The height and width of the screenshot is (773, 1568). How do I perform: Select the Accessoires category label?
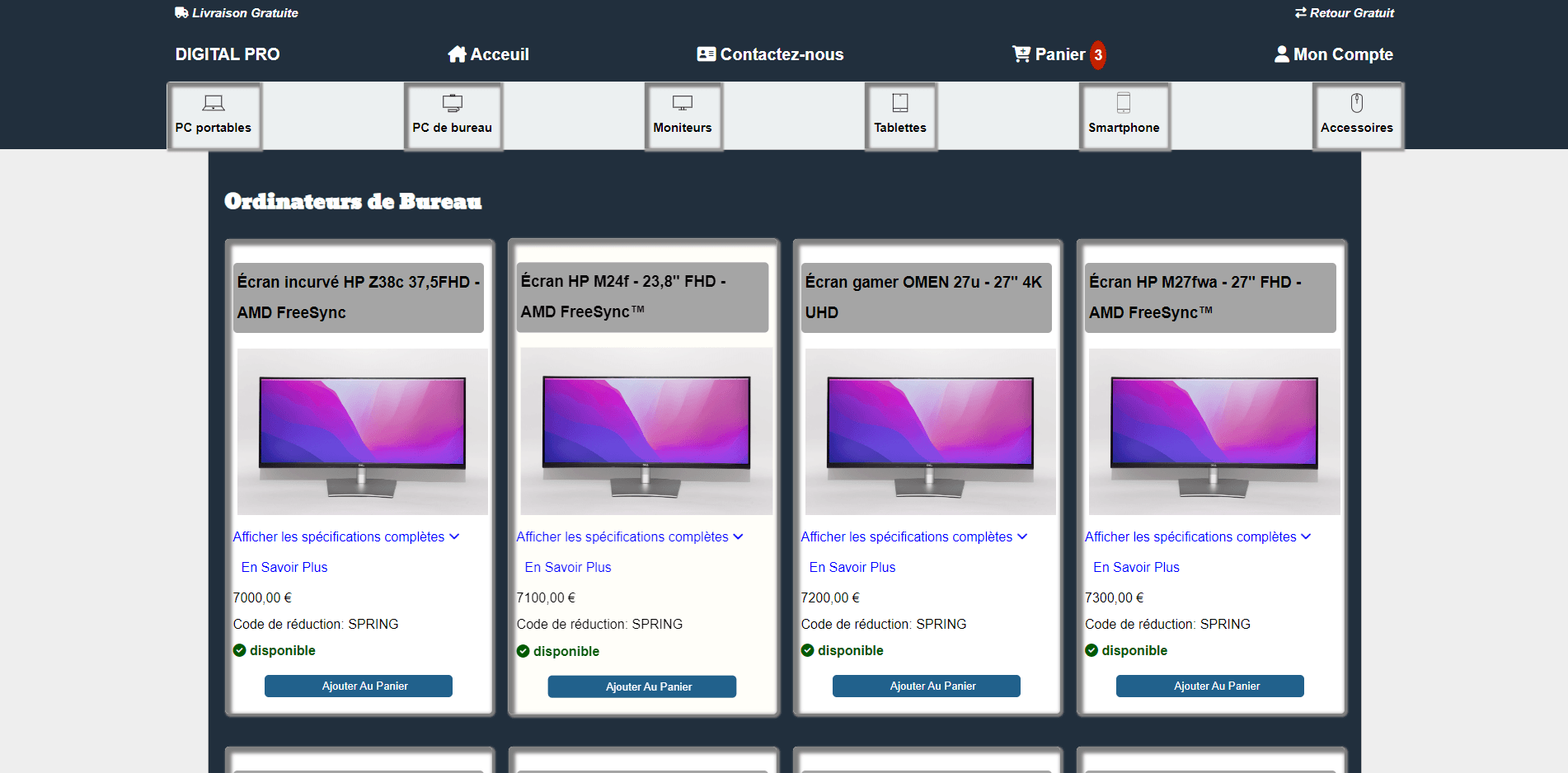pos(1357,128)
